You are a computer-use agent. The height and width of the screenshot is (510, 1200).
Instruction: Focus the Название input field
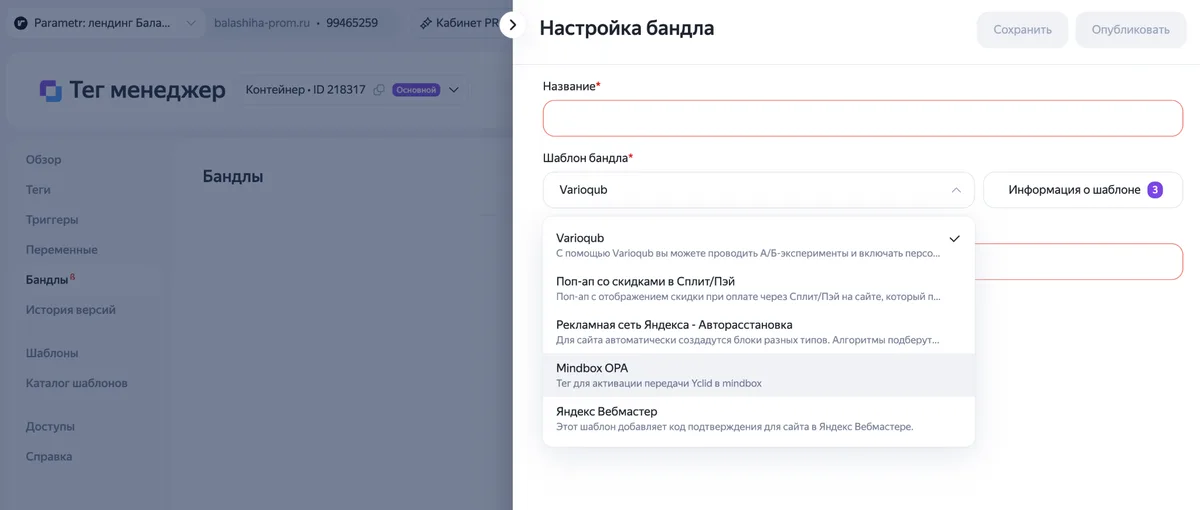click(863, 118)
